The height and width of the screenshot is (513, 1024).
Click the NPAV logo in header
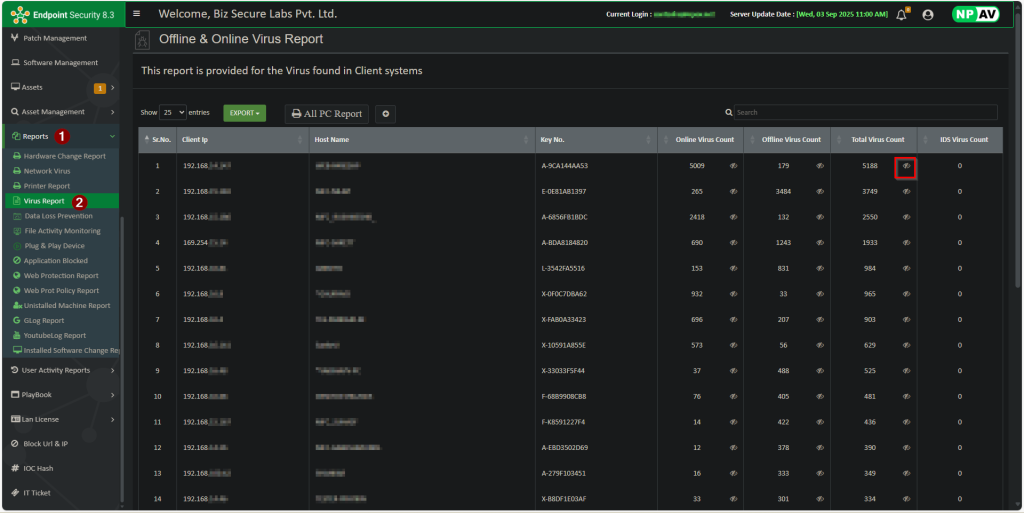coord(978,15)
